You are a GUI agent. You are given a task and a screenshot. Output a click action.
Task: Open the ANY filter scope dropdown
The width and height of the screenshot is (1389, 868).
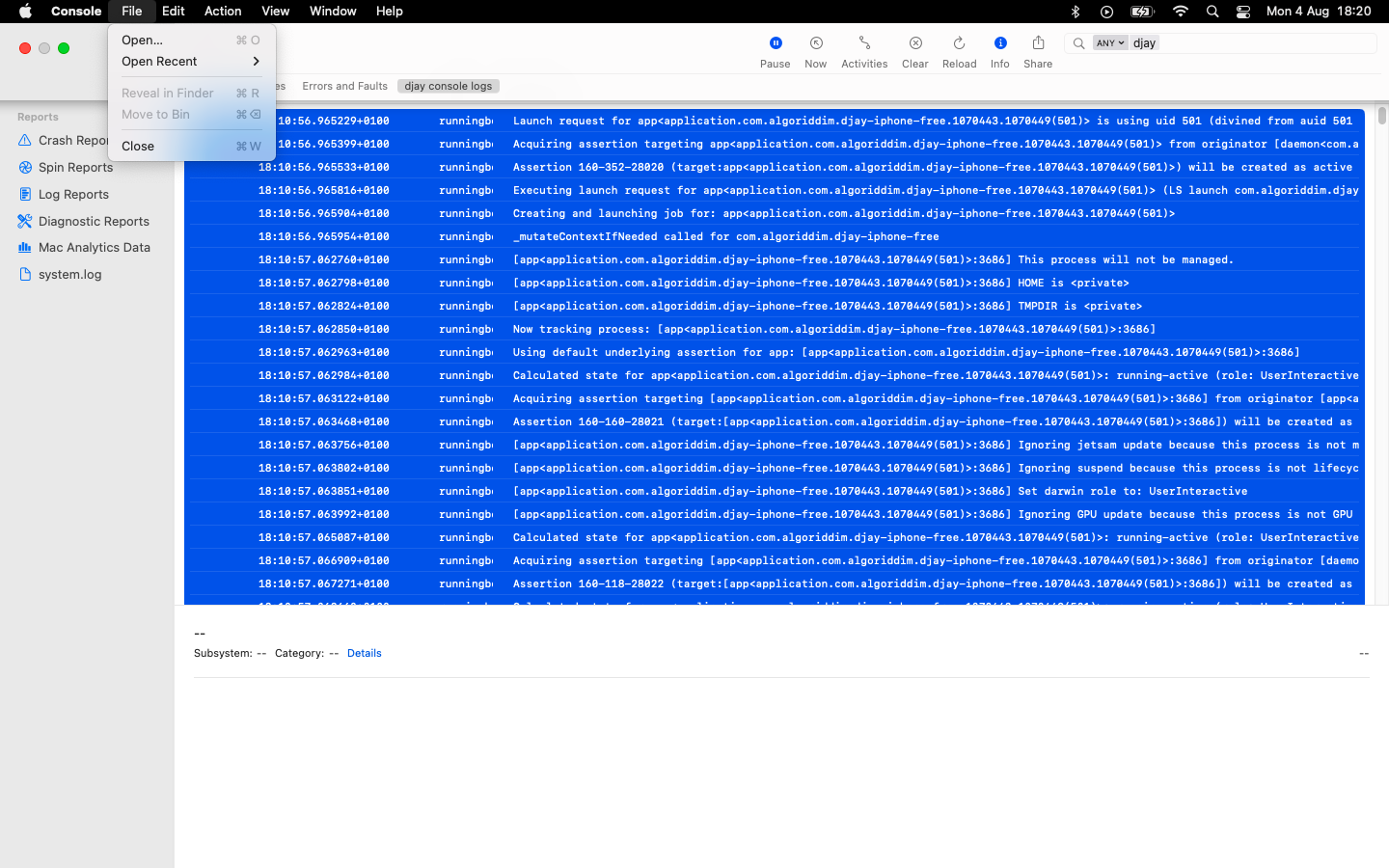click(x=1110, y=43)
